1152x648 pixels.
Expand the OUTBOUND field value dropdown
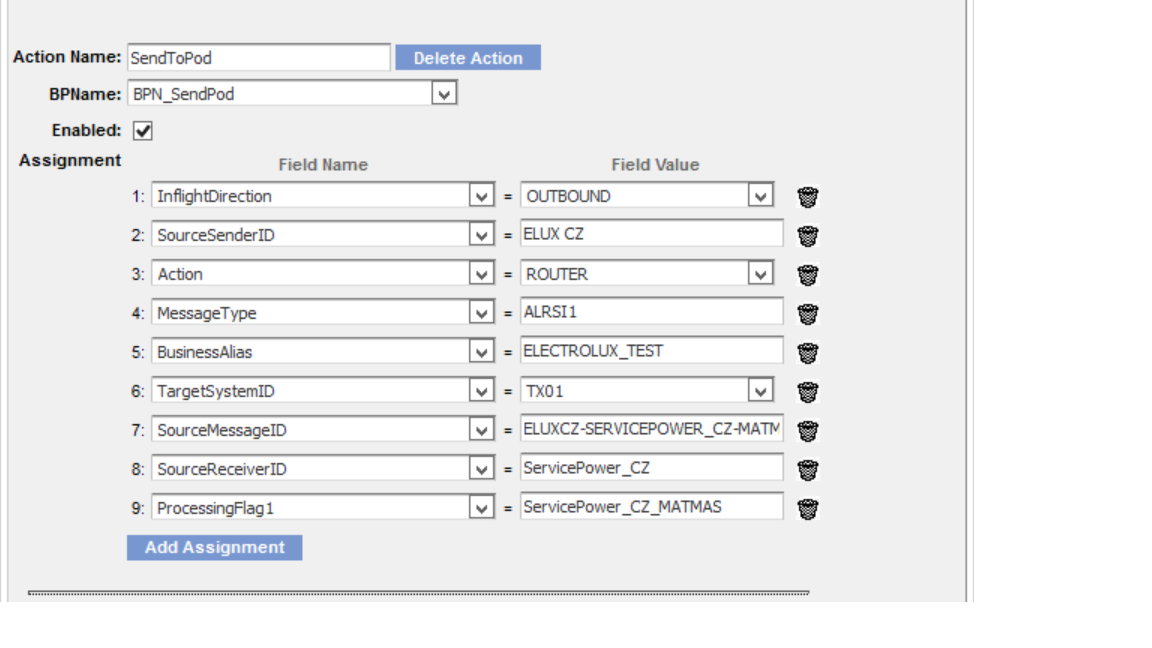761,196
